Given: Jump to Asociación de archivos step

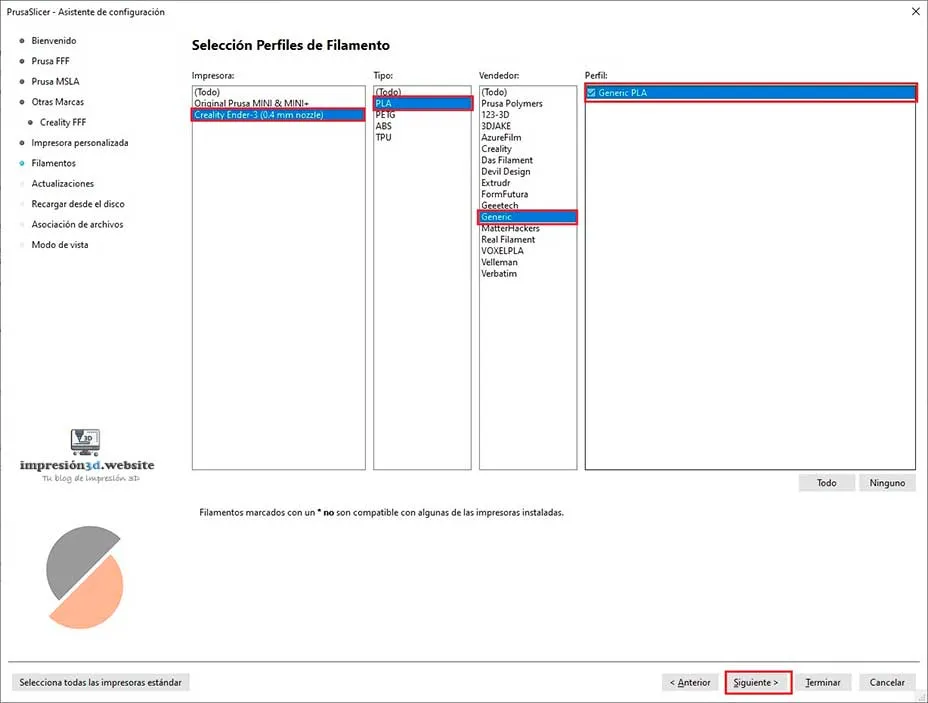Looking at the screenshot, I should 77,224.
